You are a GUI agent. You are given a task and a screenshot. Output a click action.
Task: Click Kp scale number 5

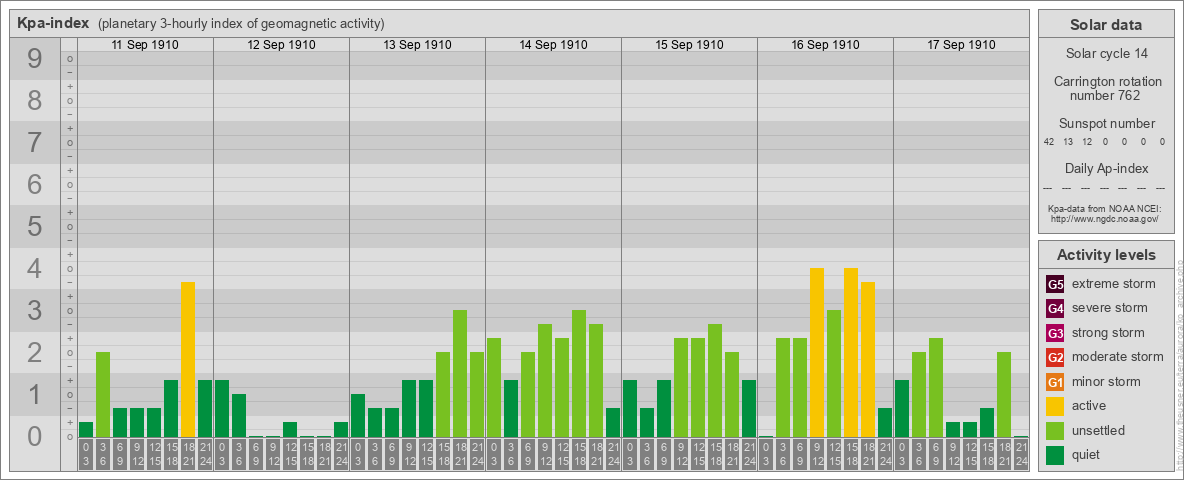(x=35, y=226)
